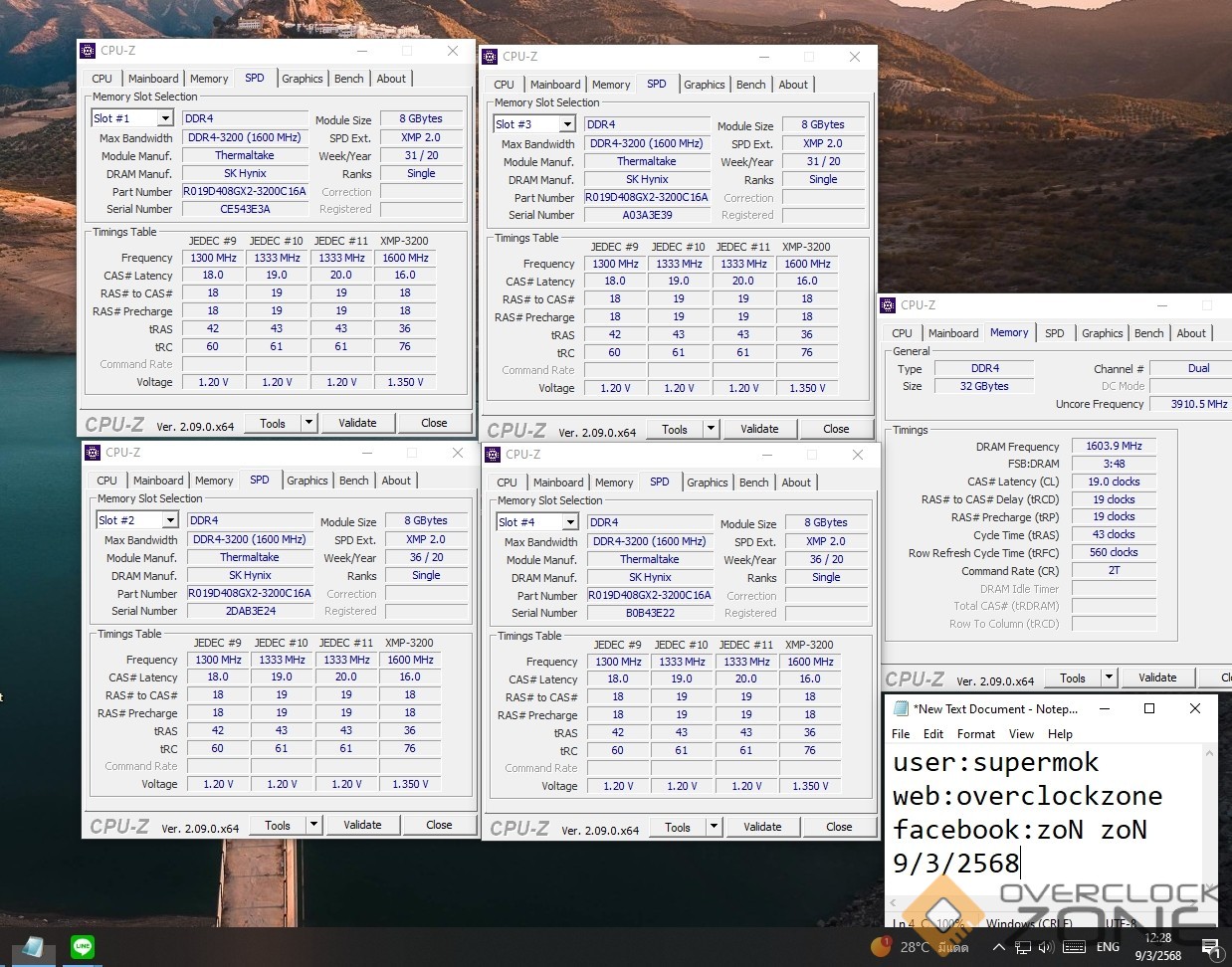Viewport: 1232px width, 967px height.
Task: Open Tools dropdown arrow in Slot #4 window
Action: [714, 827]
